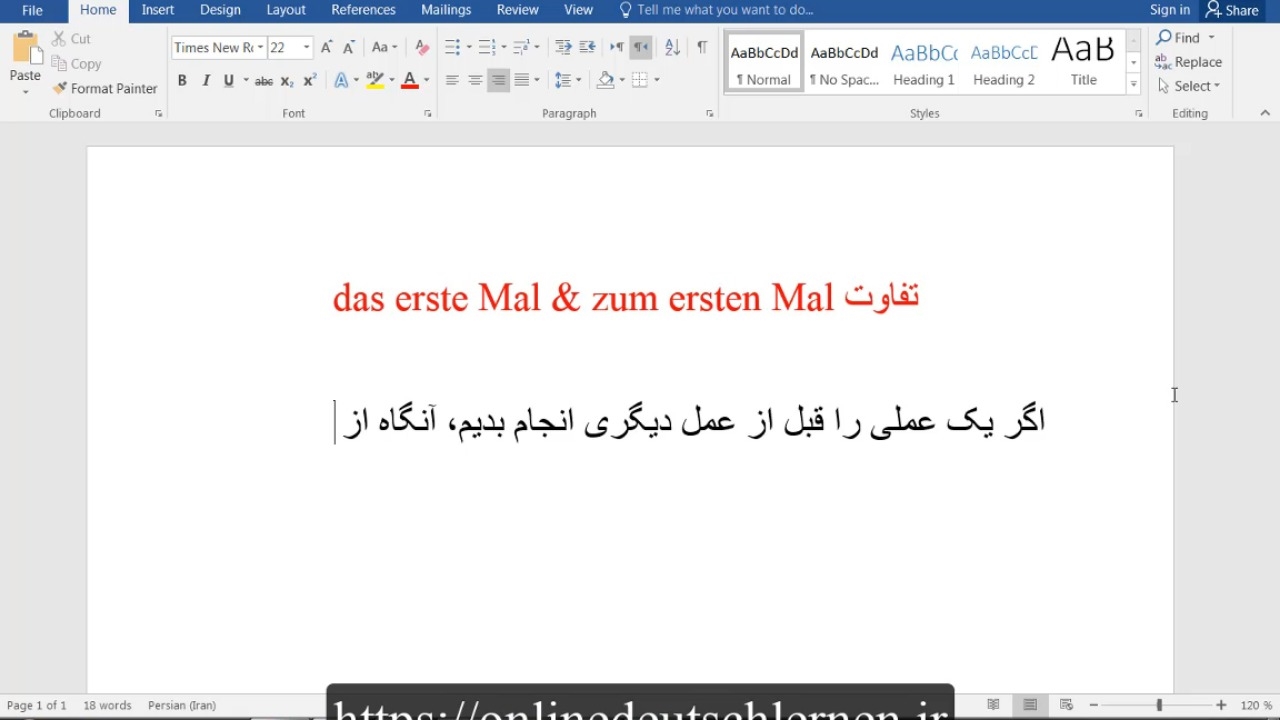
Task: Click the Share button
Action: pyautogui.click(x=1232, y=10)
